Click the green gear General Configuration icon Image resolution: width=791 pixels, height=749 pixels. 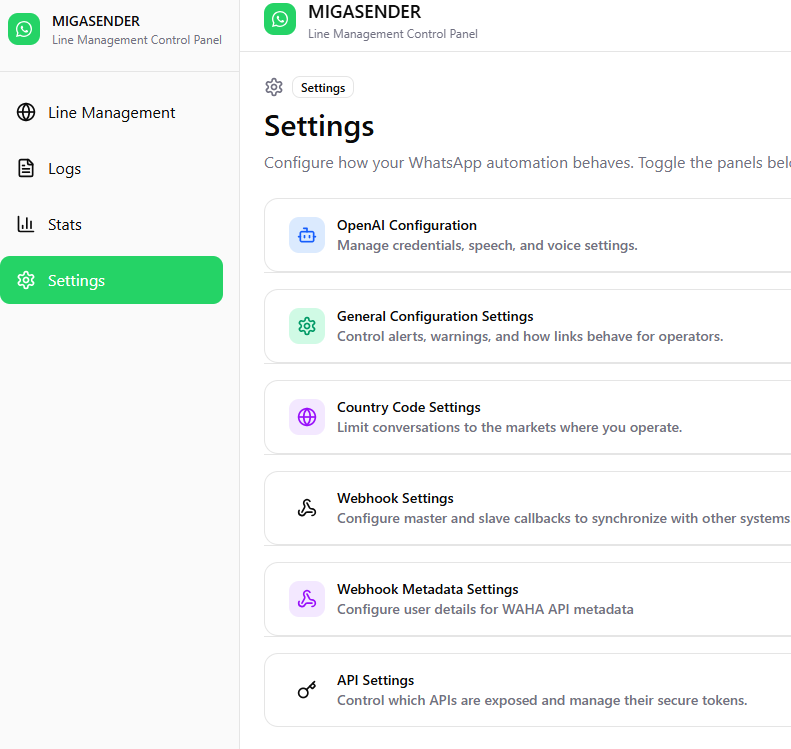coord(307,326)
